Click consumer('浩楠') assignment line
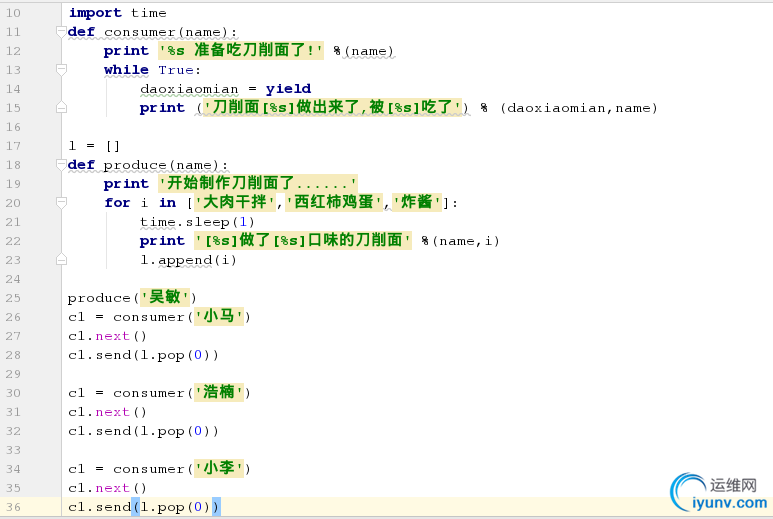Screen dimensions: 773x519 pyautogui.click(x=159, y=392)
